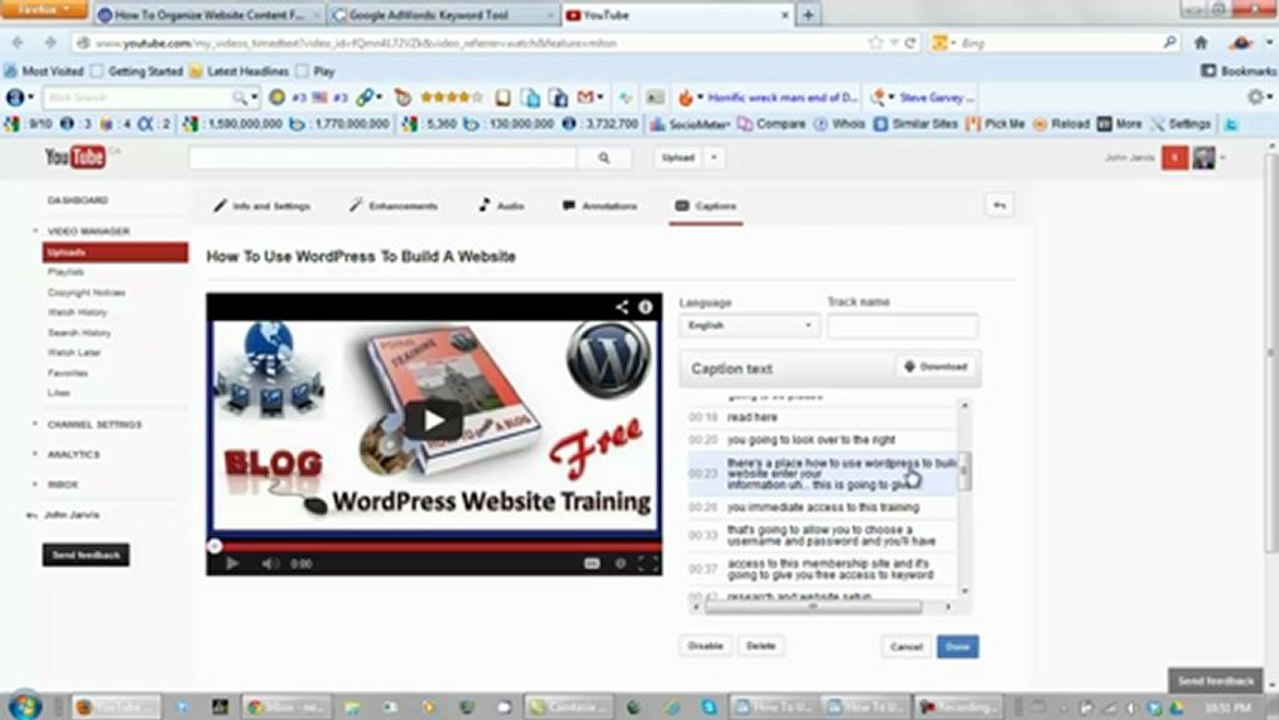Click the info icon on the video
Screen dimensions: 1279x720
click(646, 307)
